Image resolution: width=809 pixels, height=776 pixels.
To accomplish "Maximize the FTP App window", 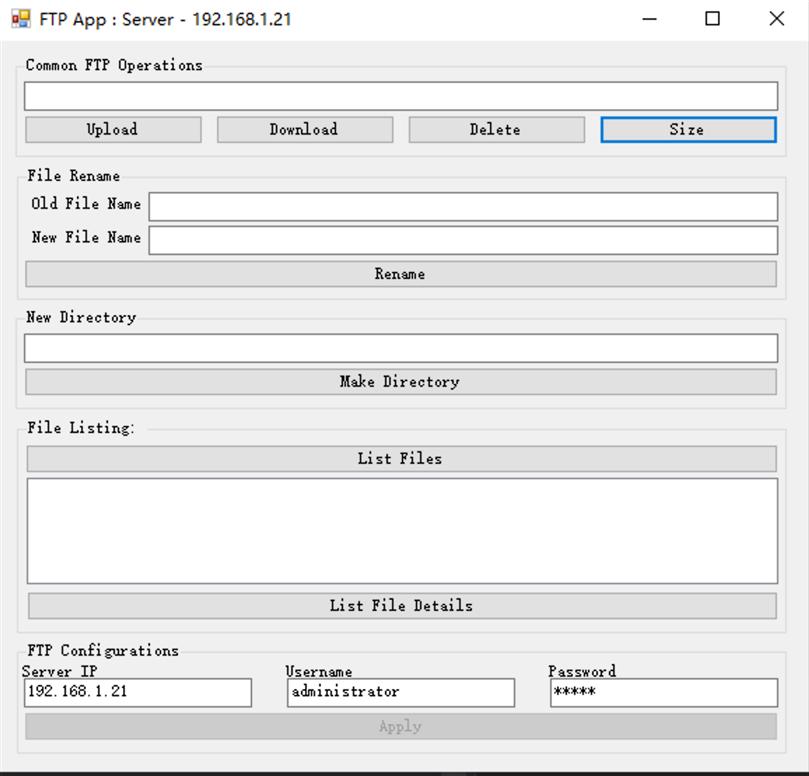I will click(713, 19).
